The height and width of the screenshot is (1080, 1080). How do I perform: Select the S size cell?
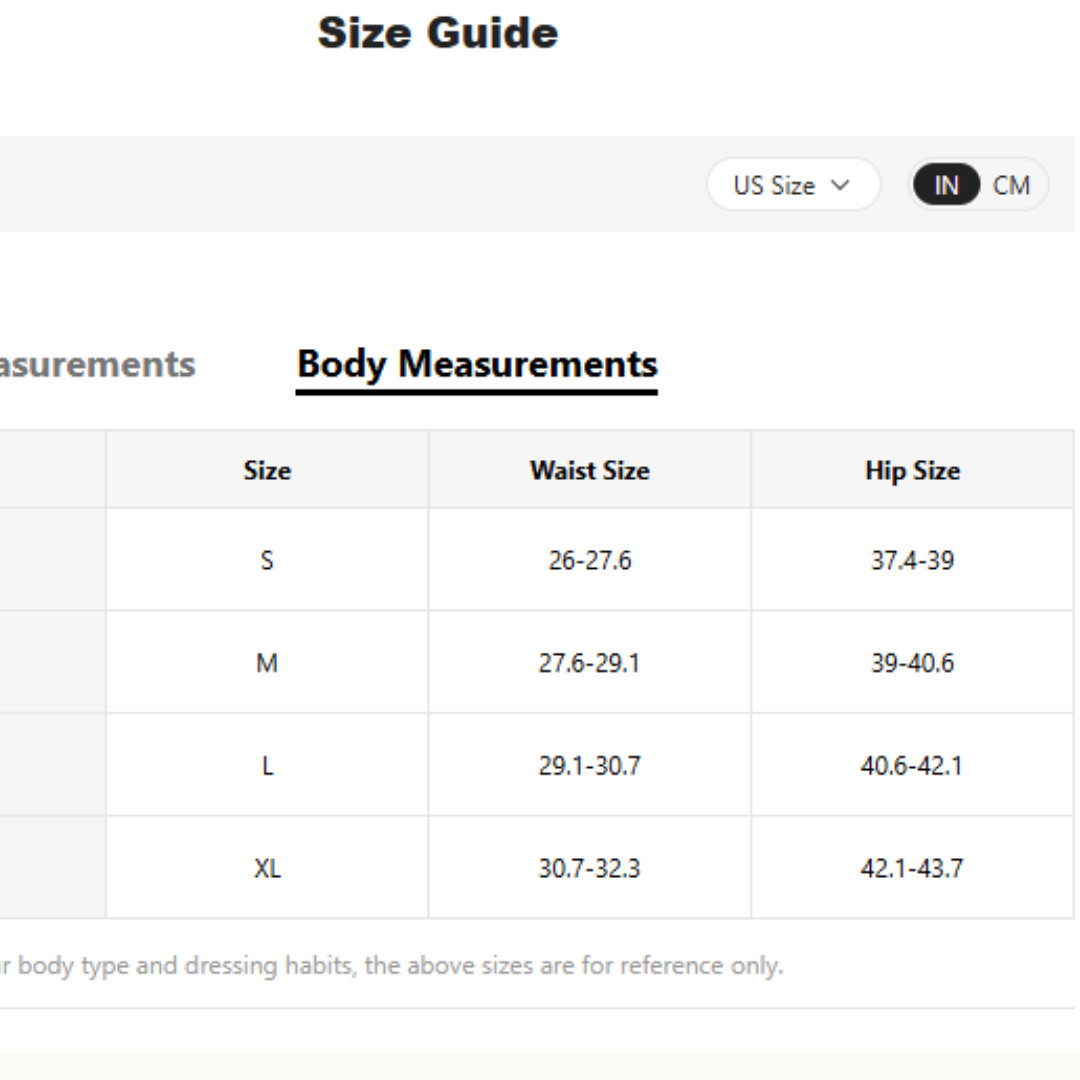pyautogui.click(x=267, y=560)
